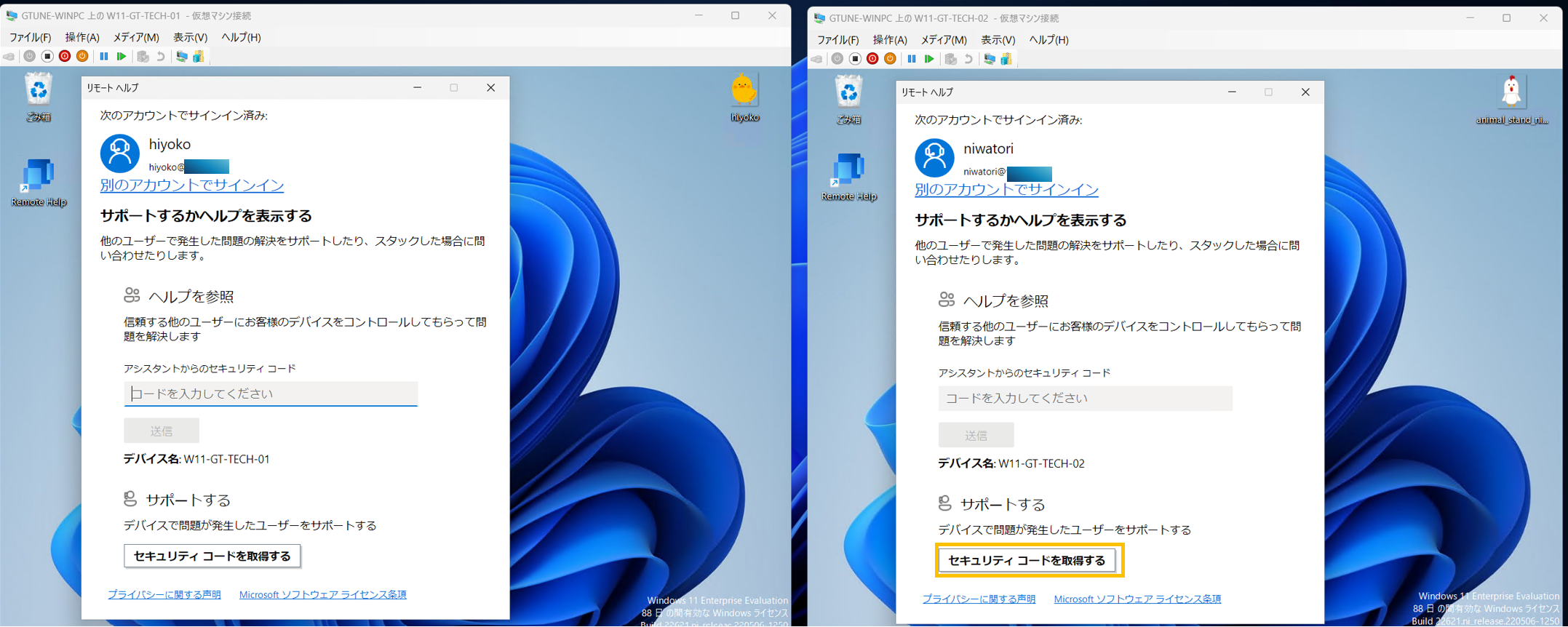Revert TECH-01 VM with undo arrow icon
The height and width of the screenshot is (627, 1568).
coord(161,57)
